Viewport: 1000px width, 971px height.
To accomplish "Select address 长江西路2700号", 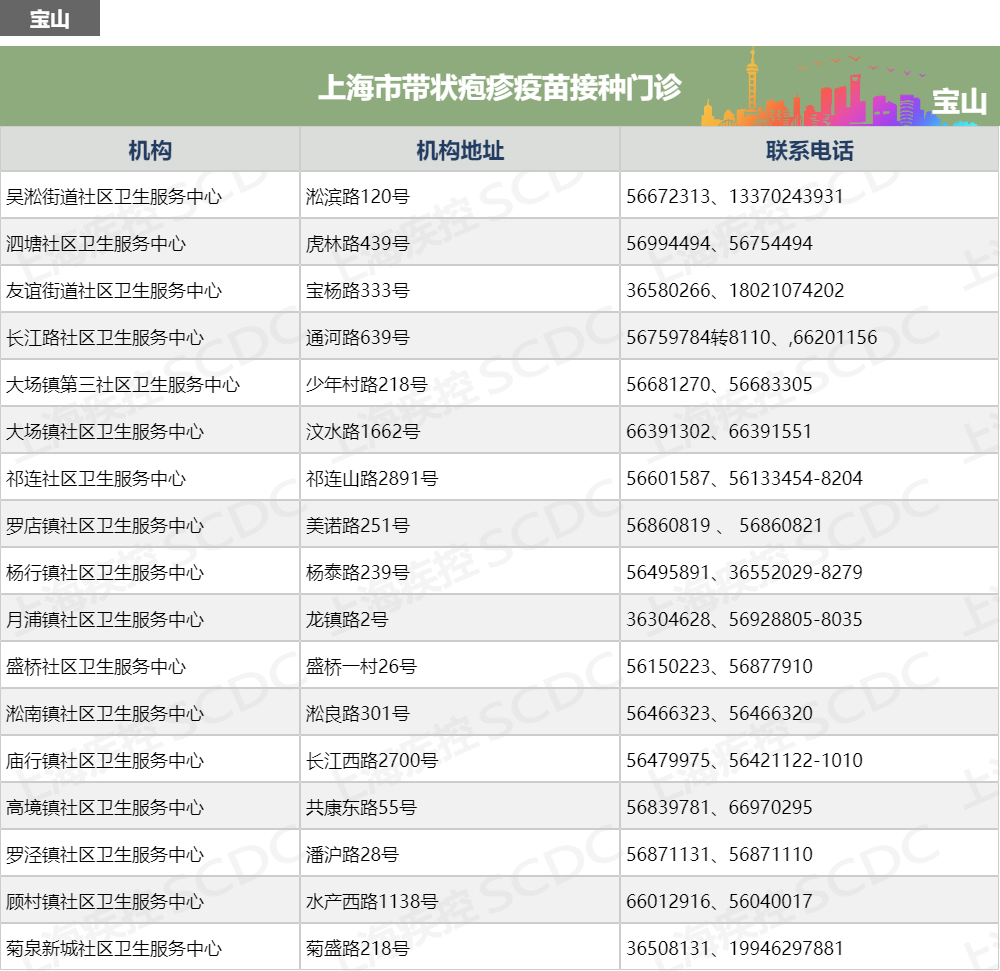I will (372, 761).
